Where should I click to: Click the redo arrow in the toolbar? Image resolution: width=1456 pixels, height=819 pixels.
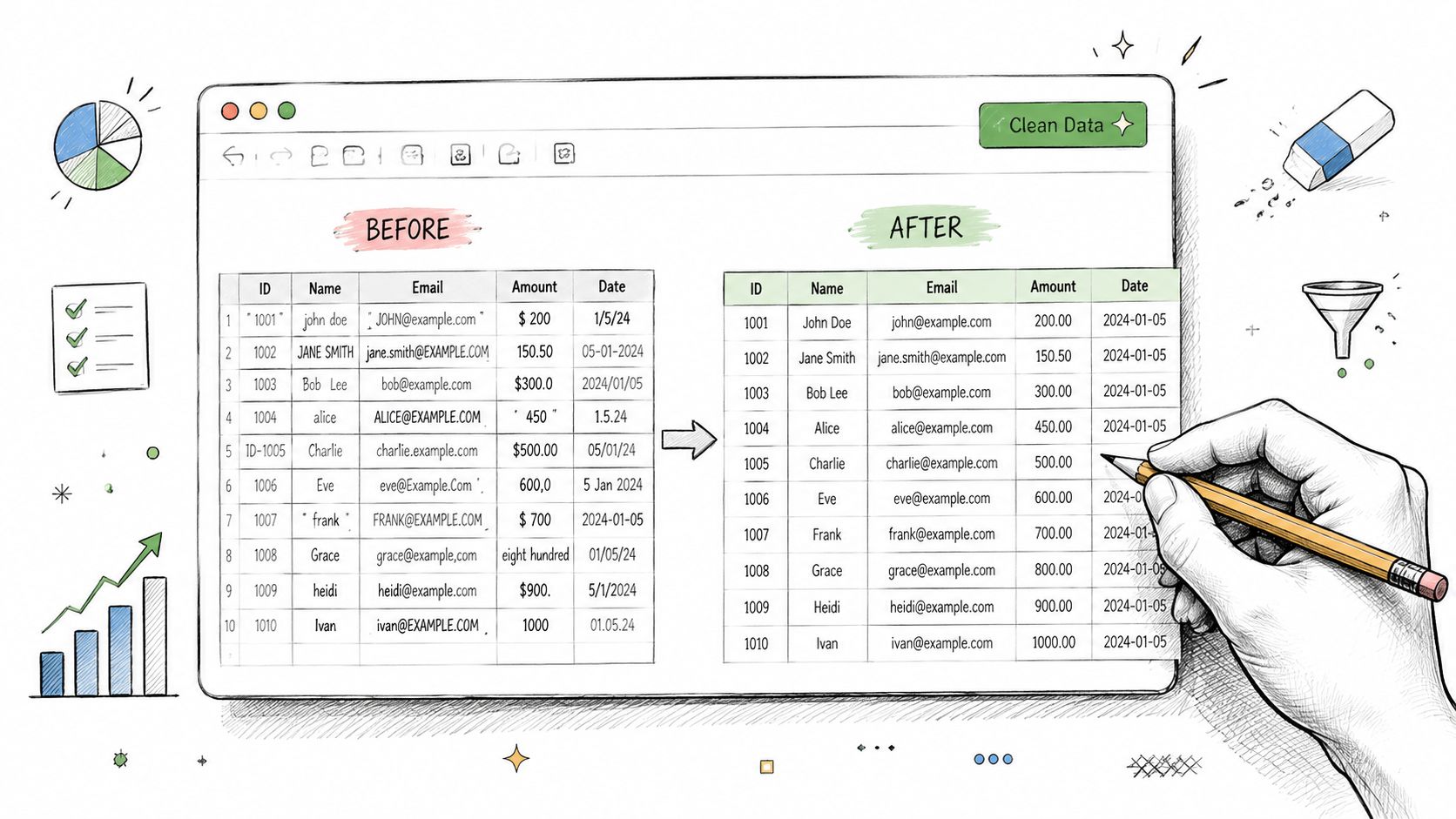point(280,157)
